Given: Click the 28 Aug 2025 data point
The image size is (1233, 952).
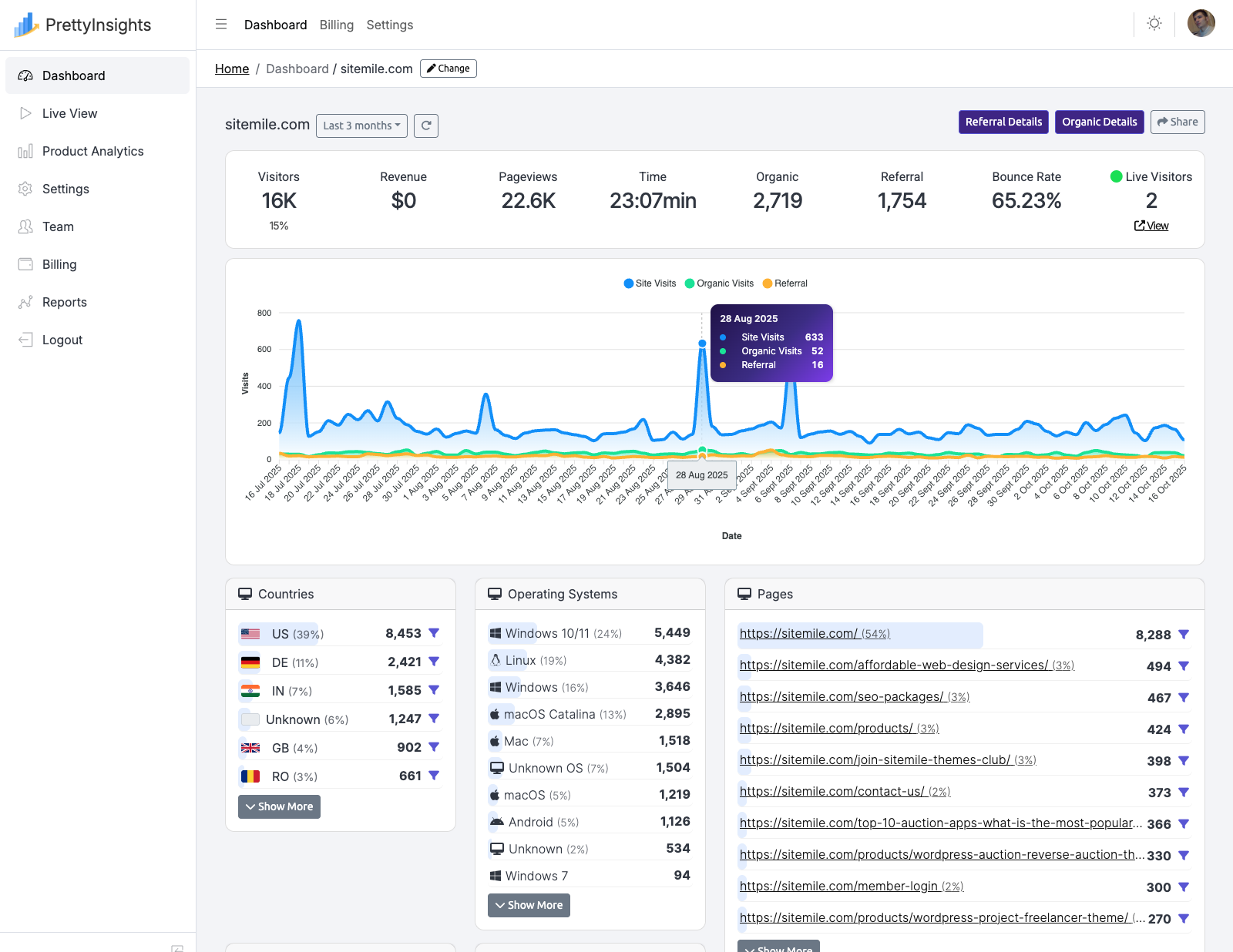Looking at the screenshot, I should [x=702, y=344].
